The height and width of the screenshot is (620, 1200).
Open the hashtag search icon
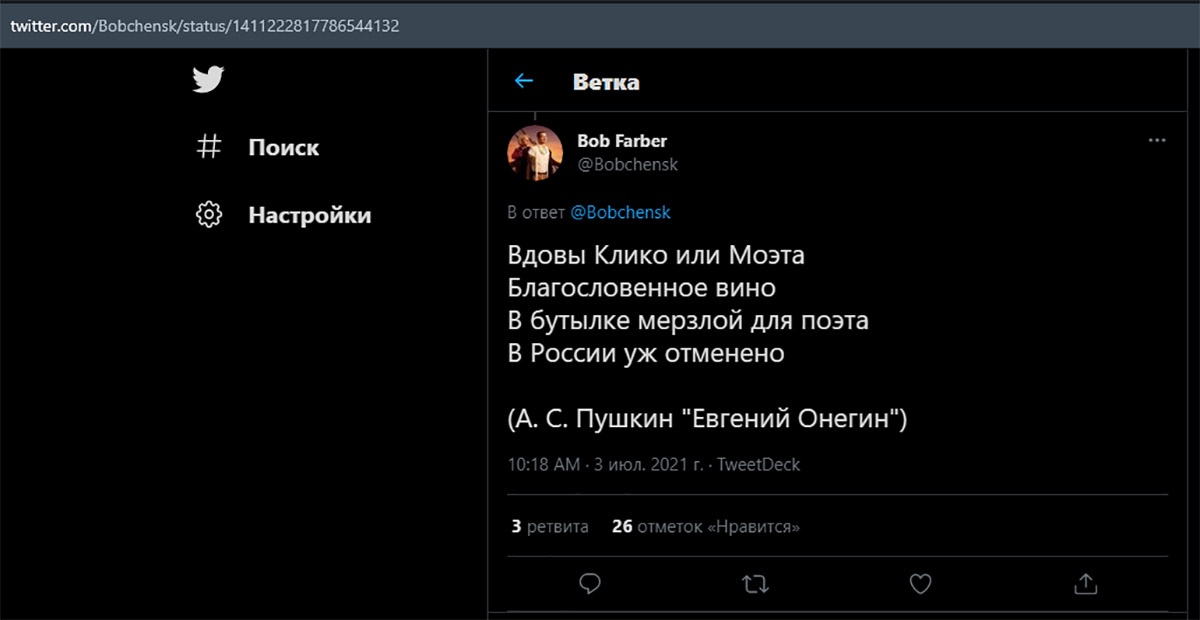(208, 147)
